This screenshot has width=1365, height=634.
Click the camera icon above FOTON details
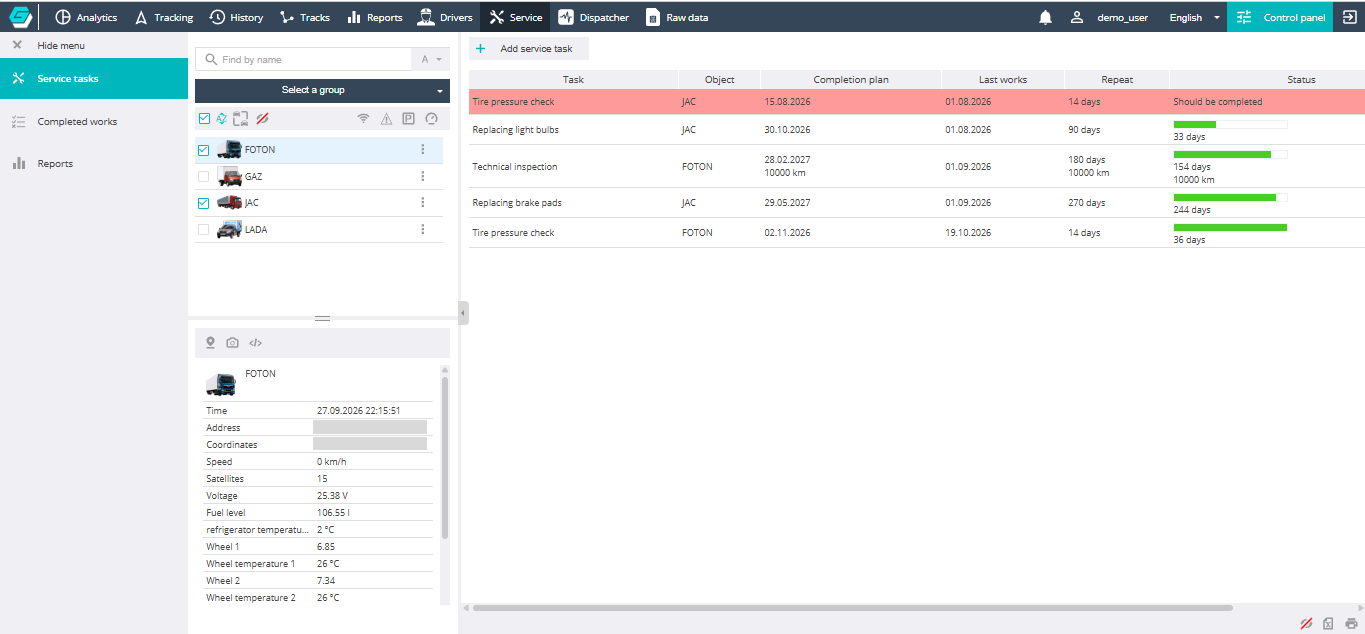[x=232, y=343]
